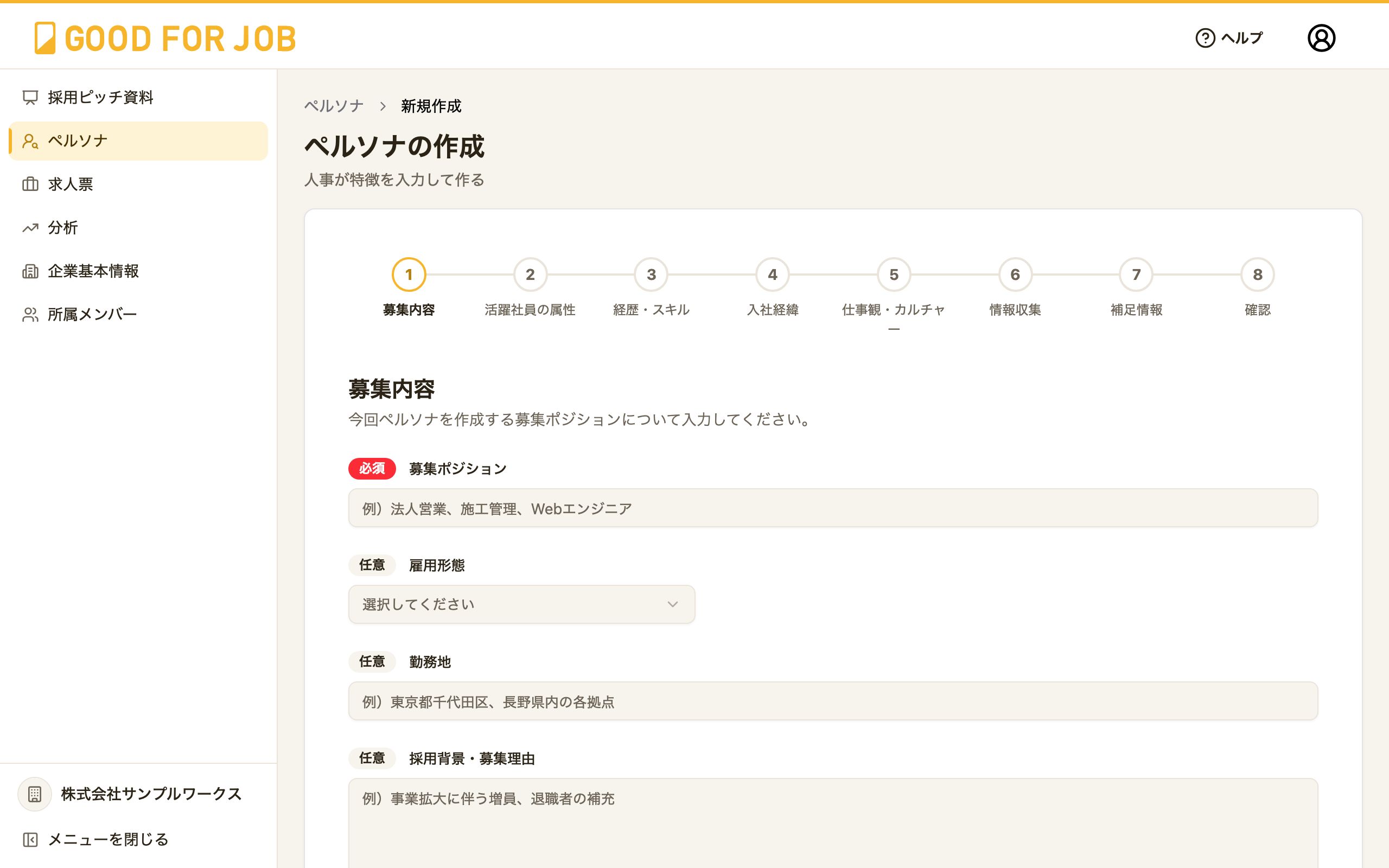Jump to step 5 仕事観・カルチャー
Image resolution: width=1389 pixels, height=868 pixels.
[894, 275]
